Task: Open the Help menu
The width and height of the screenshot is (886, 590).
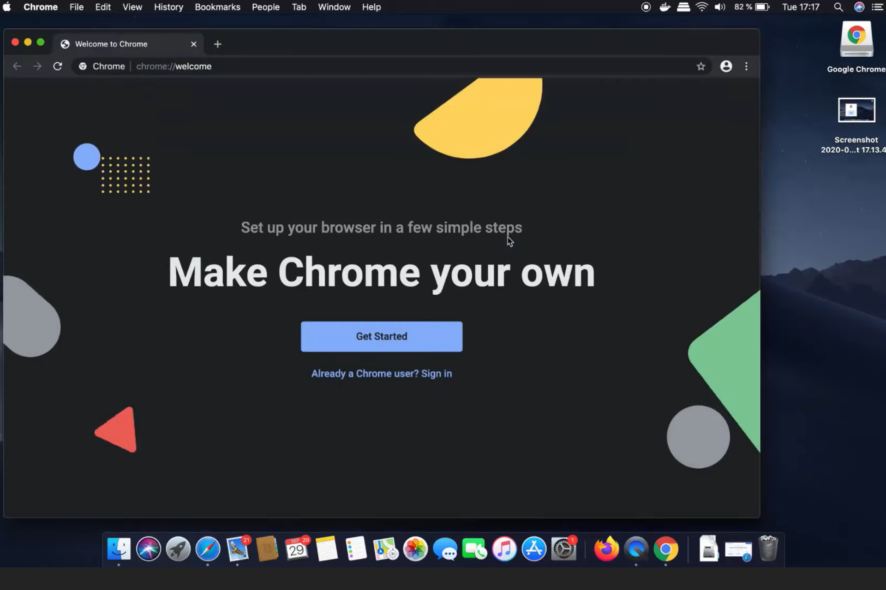Action: [371, 7]
